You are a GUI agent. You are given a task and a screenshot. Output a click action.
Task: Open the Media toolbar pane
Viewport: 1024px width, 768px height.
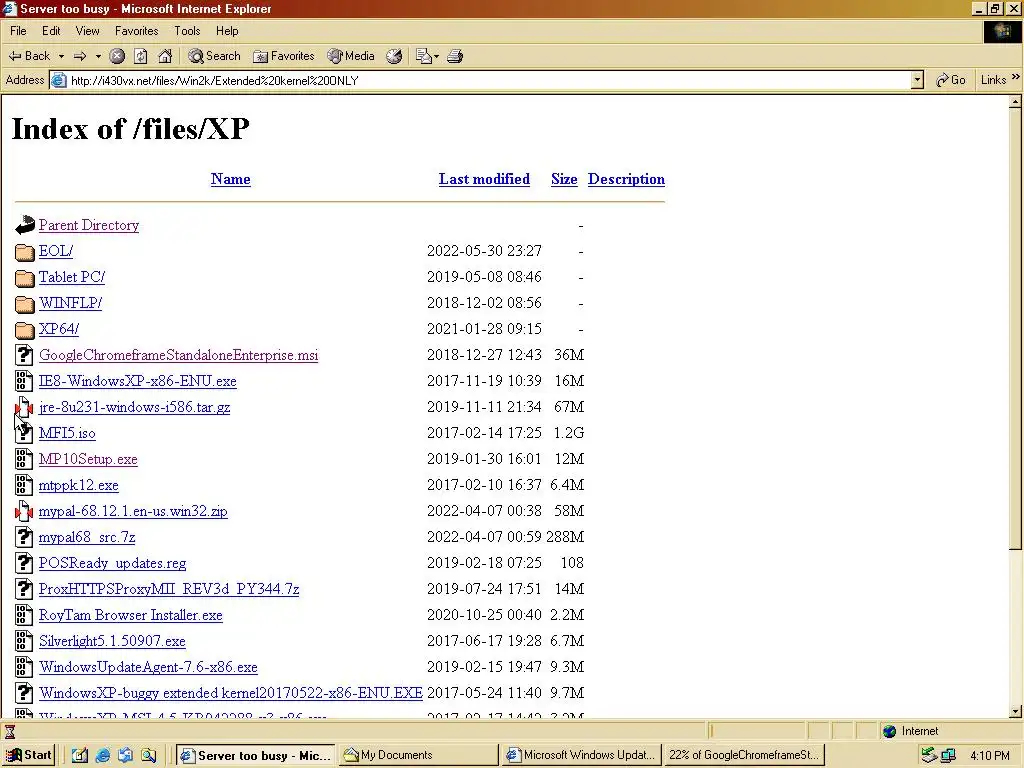click(x=351, y=56)
